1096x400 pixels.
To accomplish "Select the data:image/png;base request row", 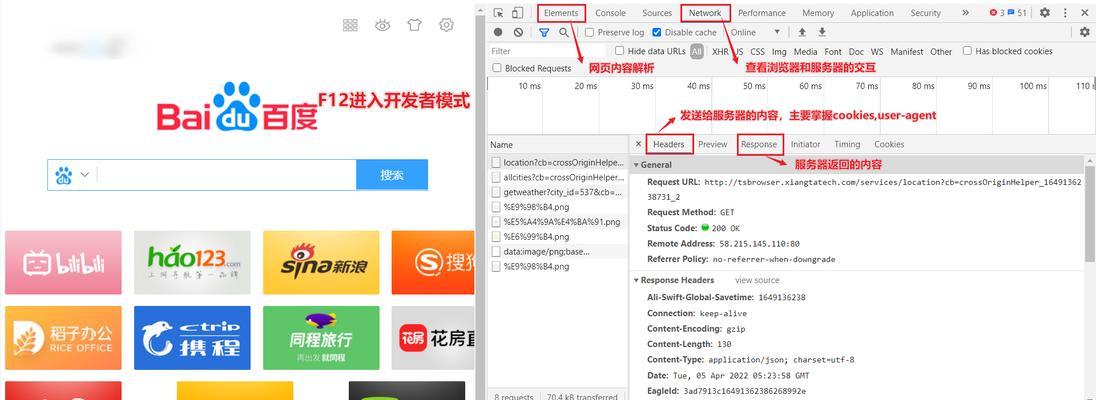I will point(557,251).
